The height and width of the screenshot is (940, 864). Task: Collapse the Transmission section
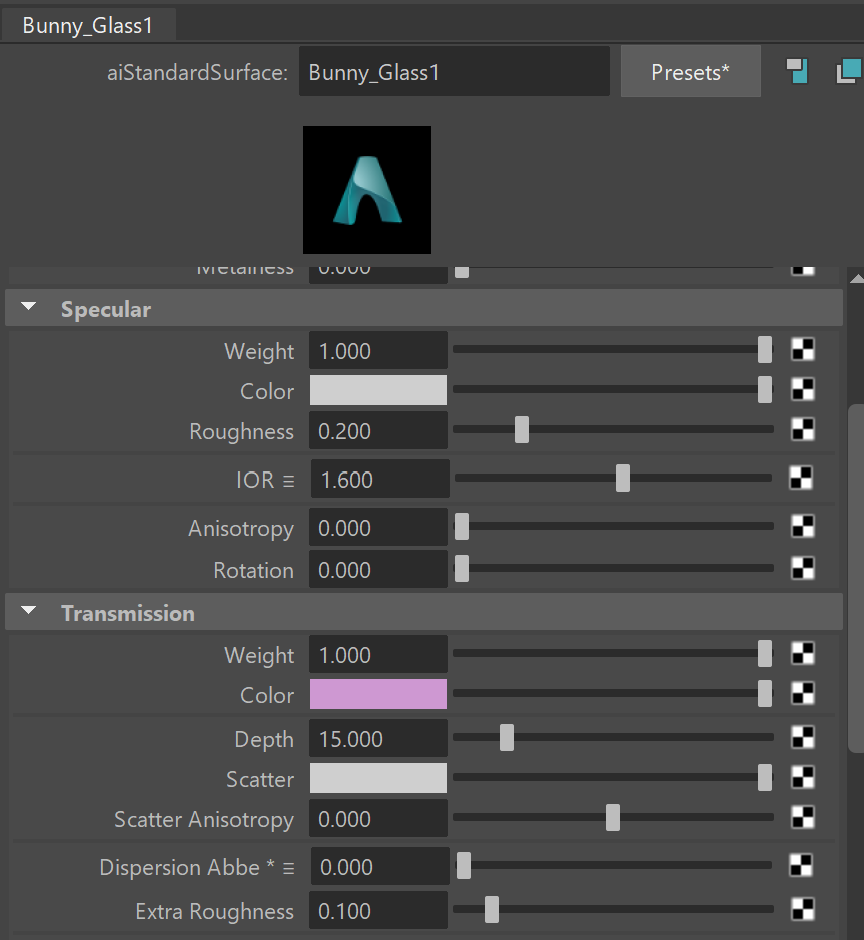[x=28, y=612]
